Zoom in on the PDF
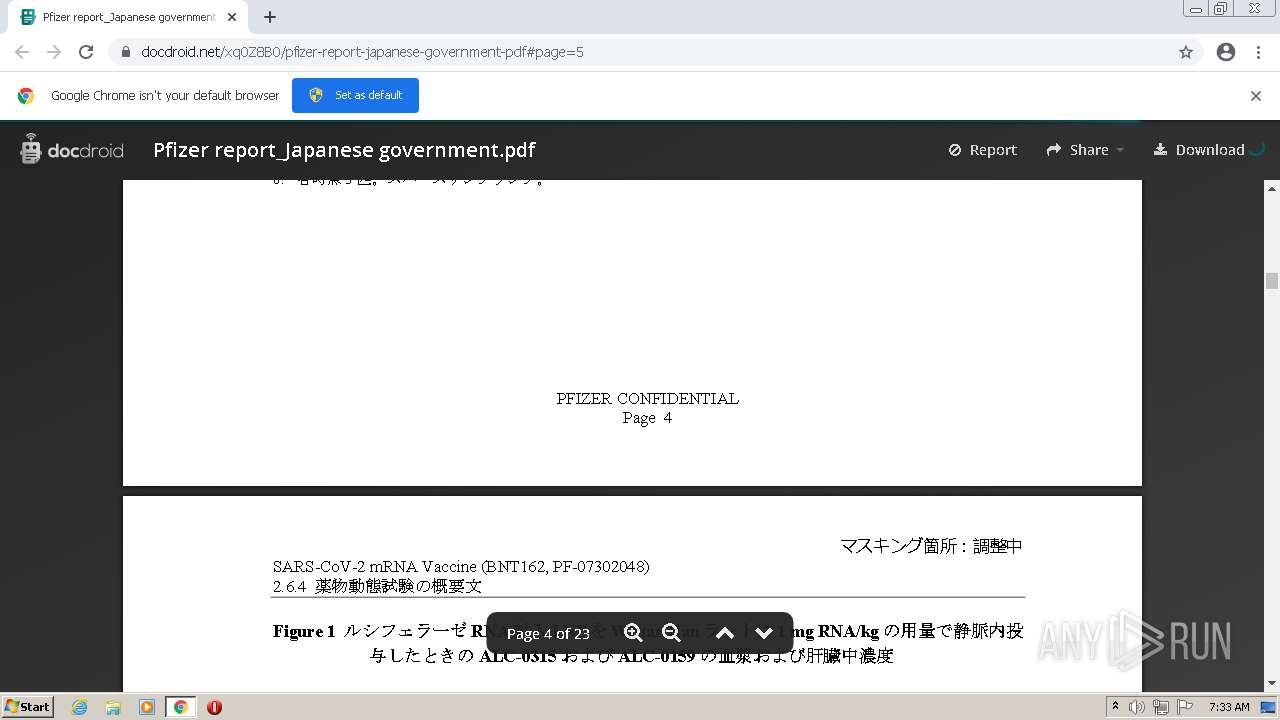The width and height of the screenshot is (1280, 720). [x=633, y=633]
